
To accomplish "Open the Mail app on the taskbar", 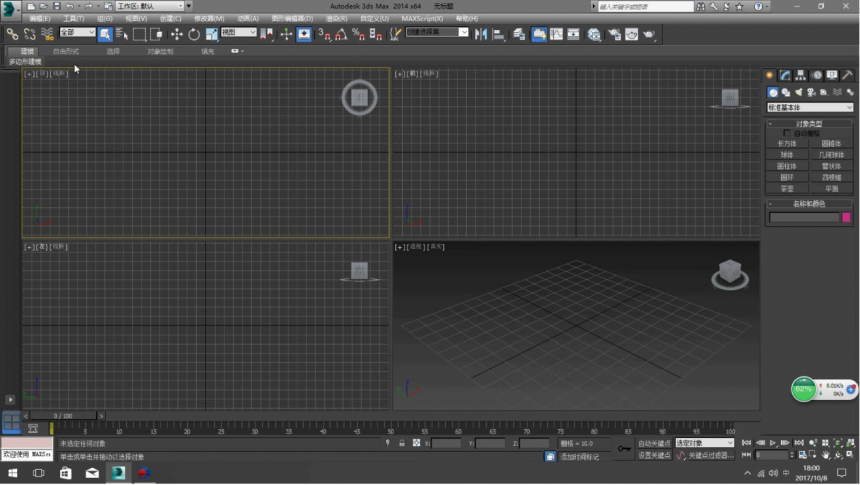I will (92, 473).
